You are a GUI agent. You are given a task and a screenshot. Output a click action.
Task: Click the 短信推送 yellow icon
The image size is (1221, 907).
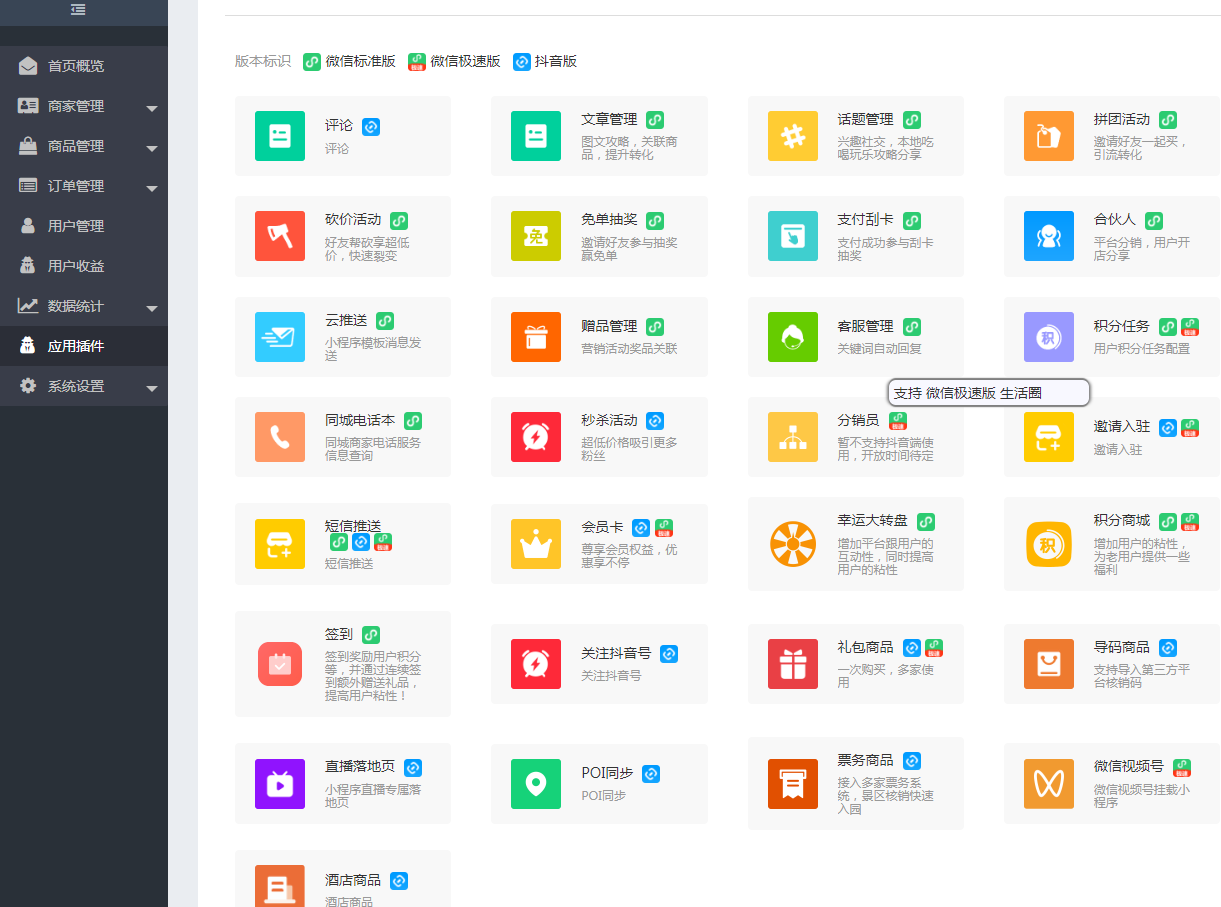click(x=280, y=544)
